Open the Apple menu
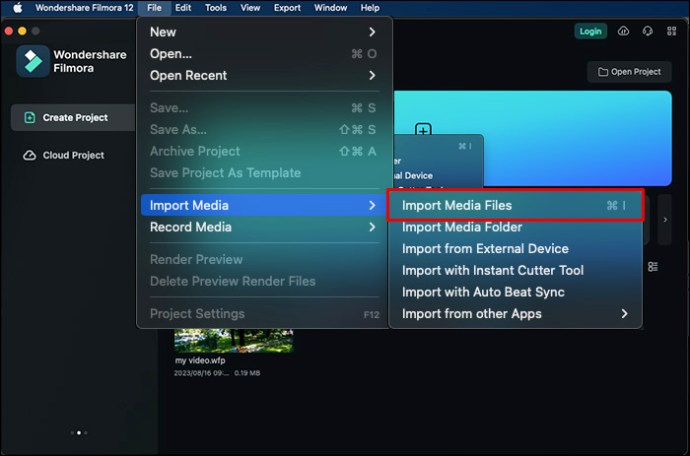The image size is (690, 456). 16,7
